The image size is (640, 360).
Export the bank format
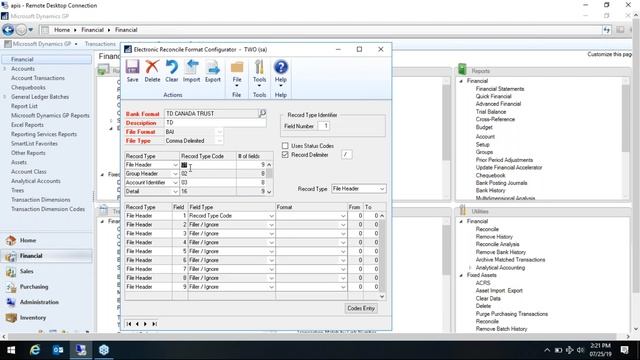[x=213, y=71]
